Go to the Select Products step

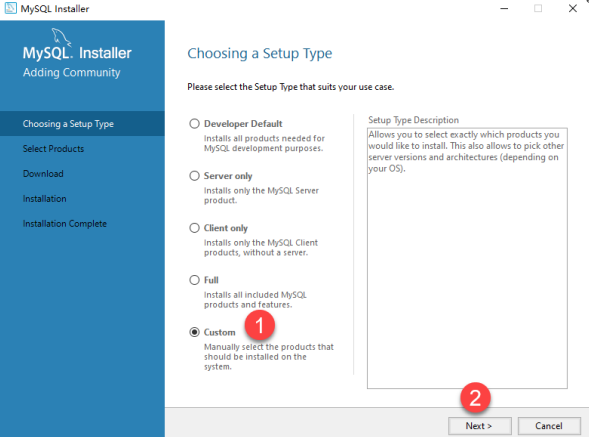click(53, 149)
